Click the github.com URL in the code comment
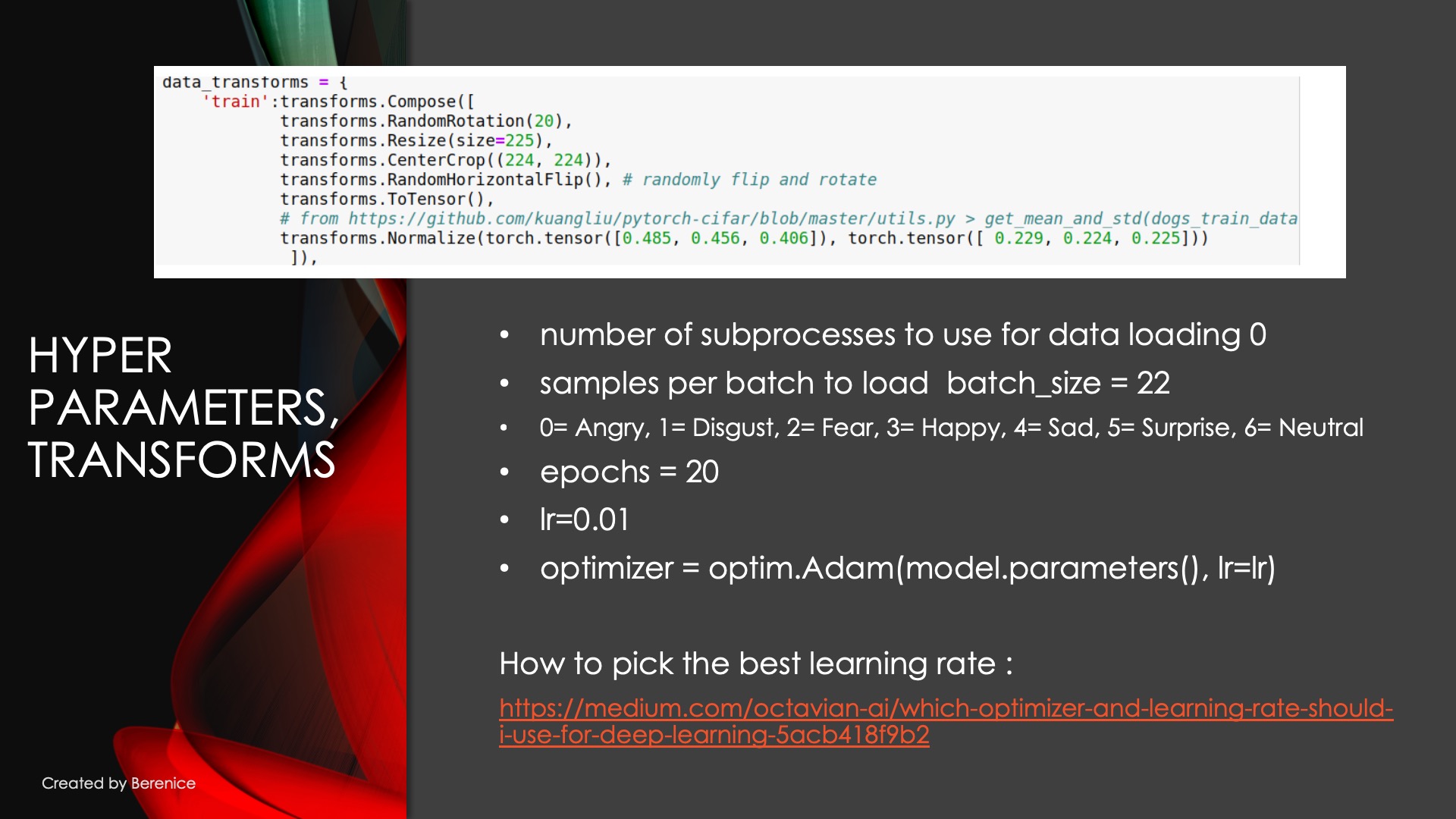The image size is (1456, 819). coord(651,219)
